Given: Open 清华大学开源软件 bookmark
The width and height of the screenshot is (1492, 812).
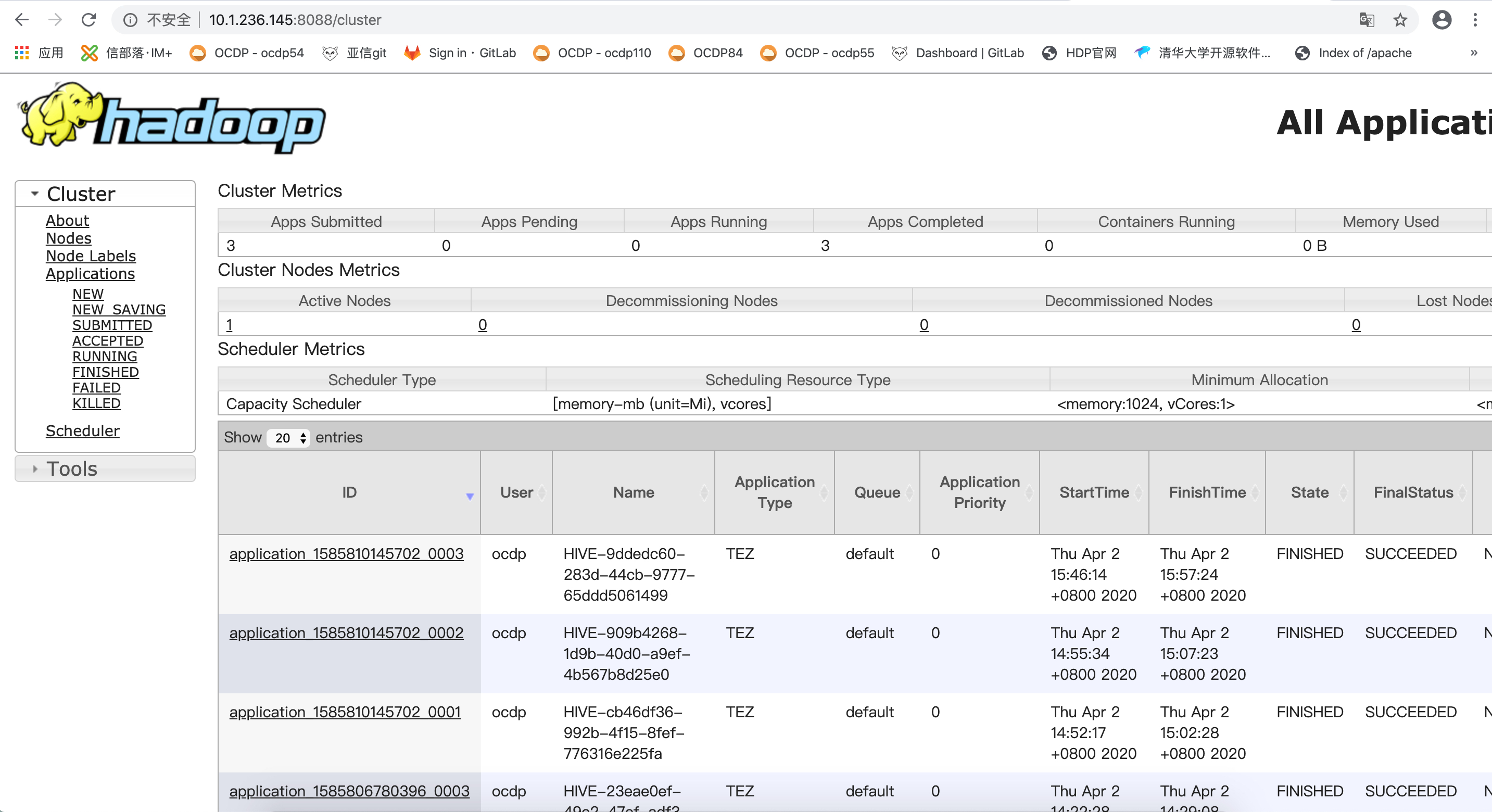Looking at the screenshot, I should (x=1203, y=53).
